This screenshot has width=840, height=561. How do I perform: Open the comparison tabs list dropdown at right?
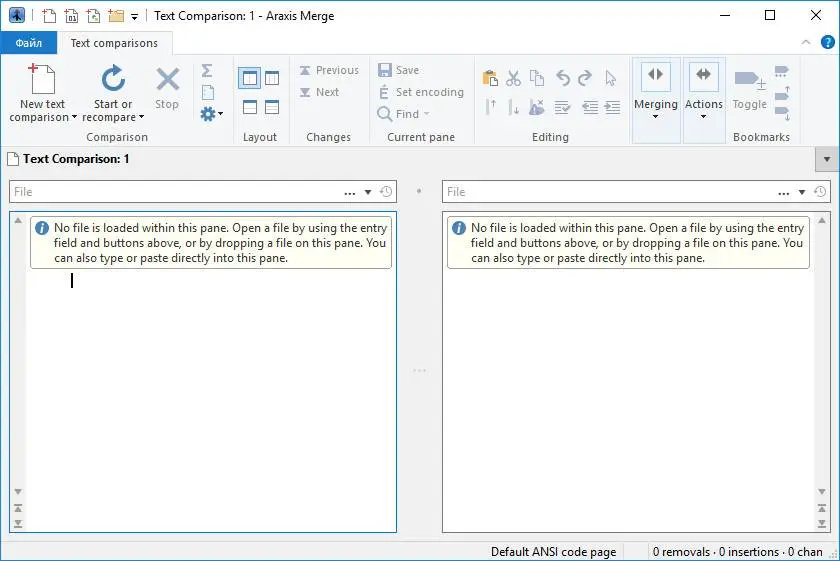coord(827,159)
